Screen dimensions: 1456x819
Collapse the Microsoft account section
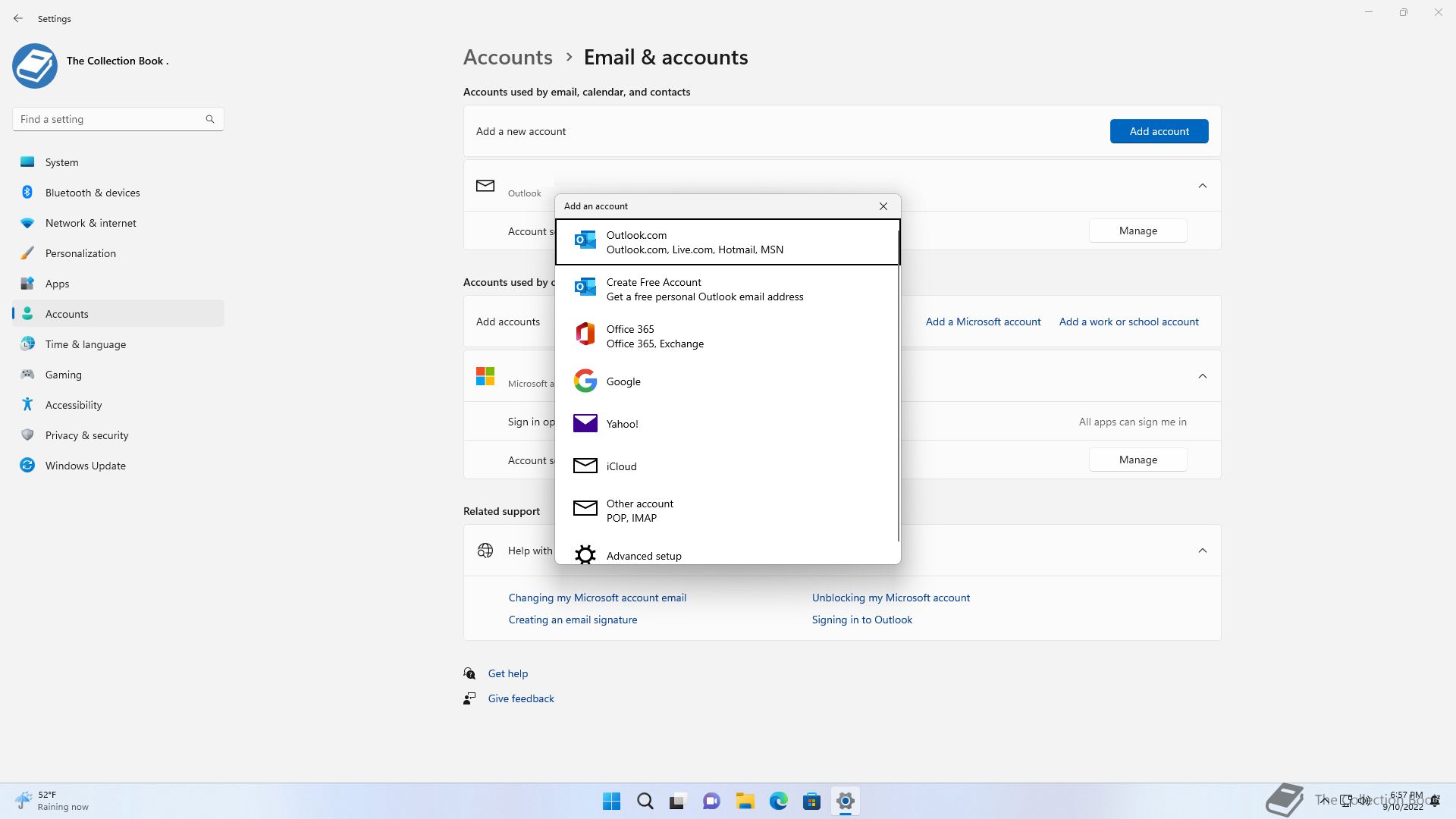click(1202, 376)
